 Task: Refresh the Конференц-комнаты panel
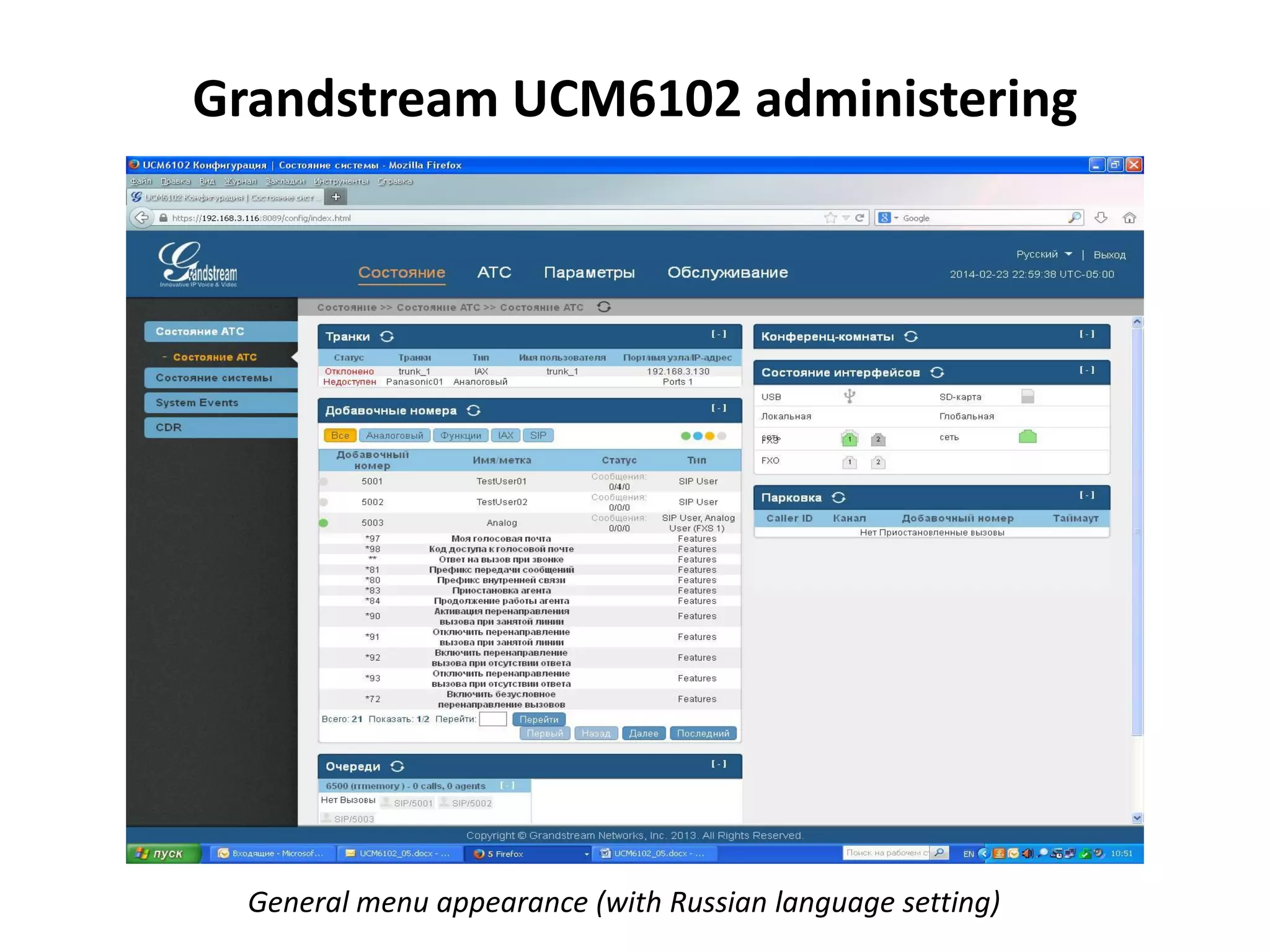point(911,337)
